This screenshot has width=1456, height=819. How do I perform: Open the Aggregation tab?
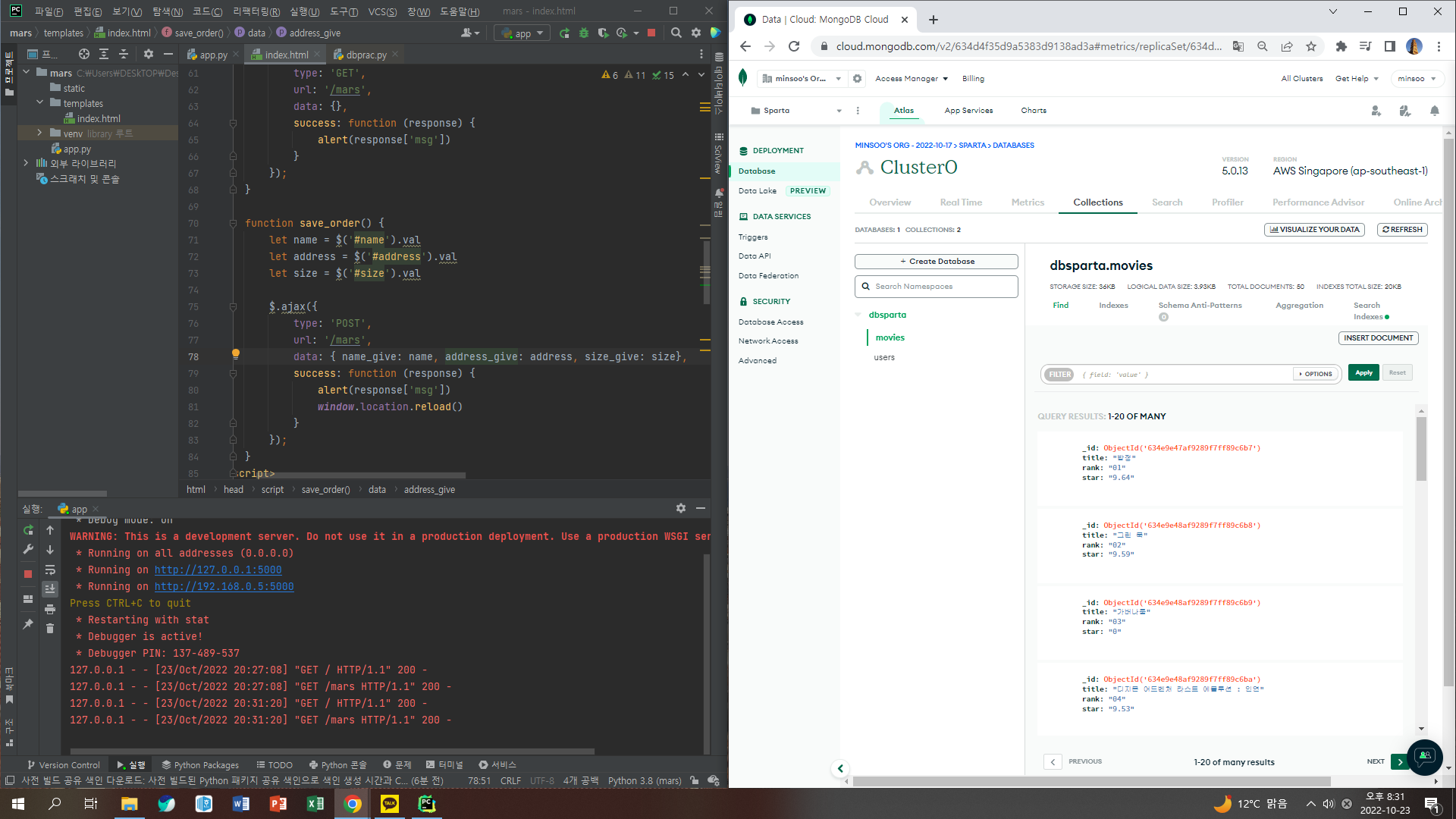point(1299,306)
